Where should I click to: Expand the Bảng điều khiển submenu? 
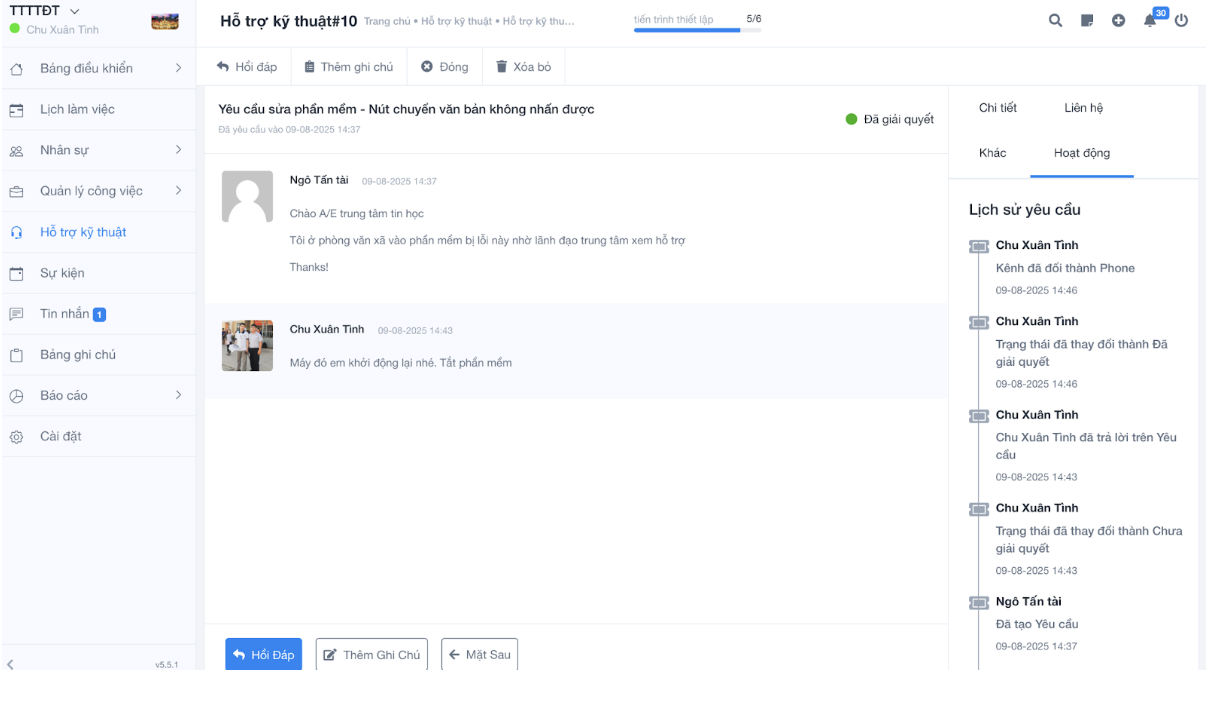point(178,68)
